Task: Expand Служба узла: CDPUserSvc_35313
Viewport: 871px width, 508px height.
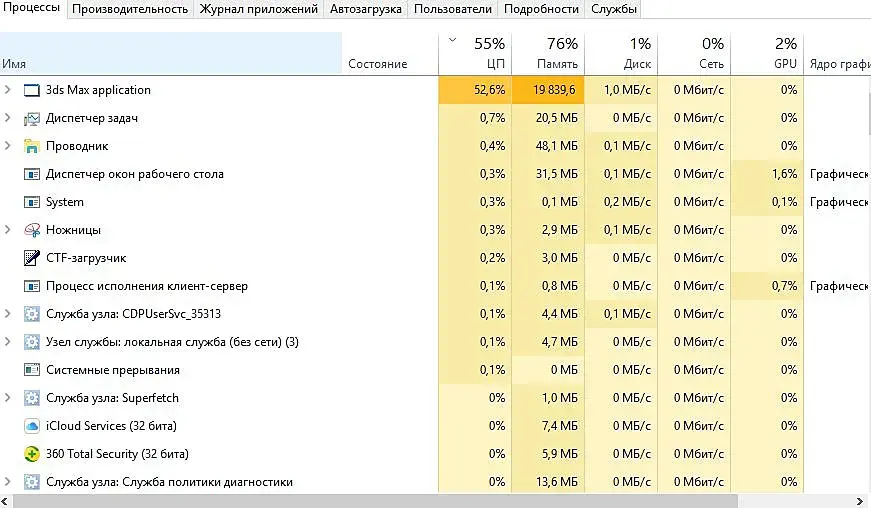Action: point(7,314)
